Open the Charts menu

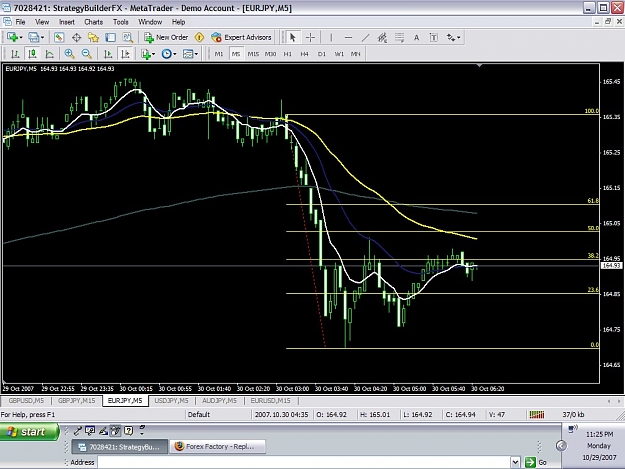coord(93,22)
